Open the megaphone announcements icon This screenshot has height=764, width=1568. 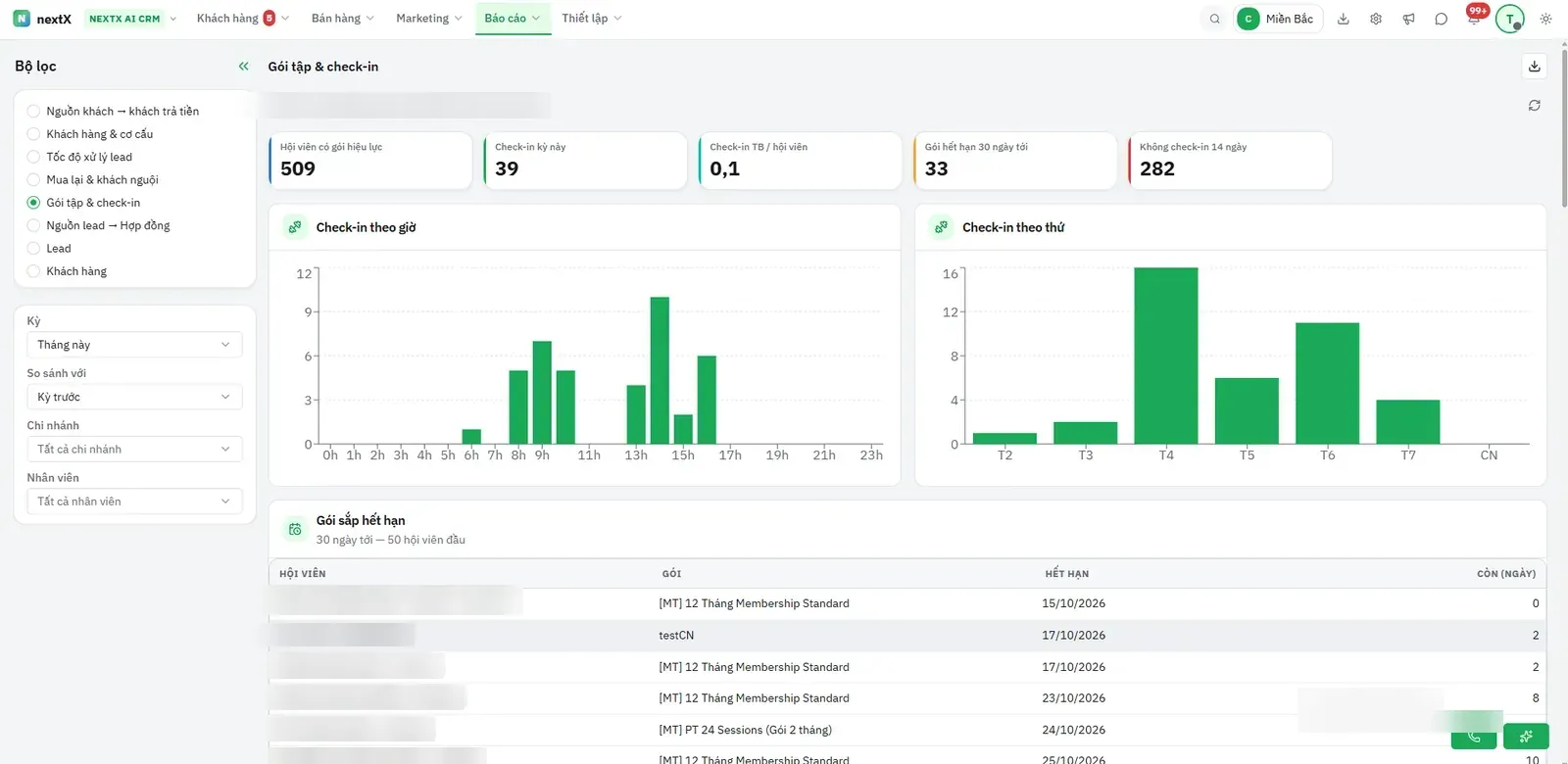(x=1408, y=19)
